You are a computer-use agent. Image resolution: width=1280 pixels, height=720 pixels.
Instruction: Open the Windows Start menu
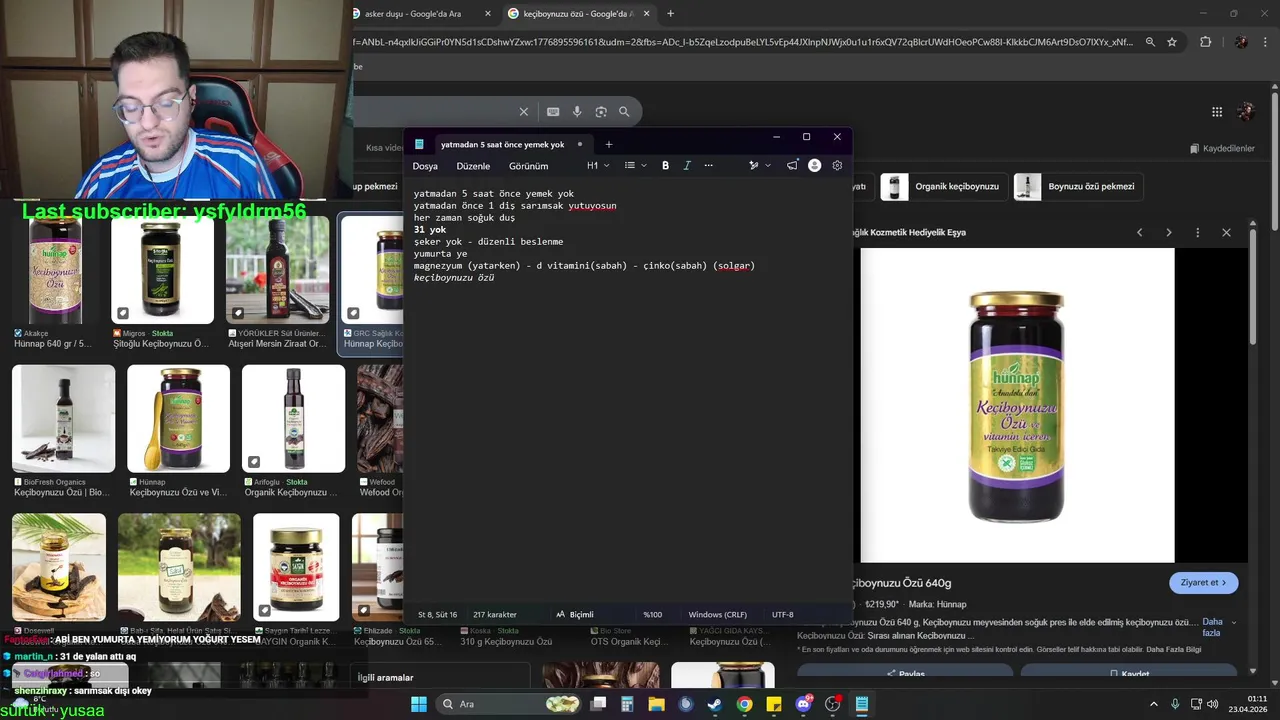[418, 704]
